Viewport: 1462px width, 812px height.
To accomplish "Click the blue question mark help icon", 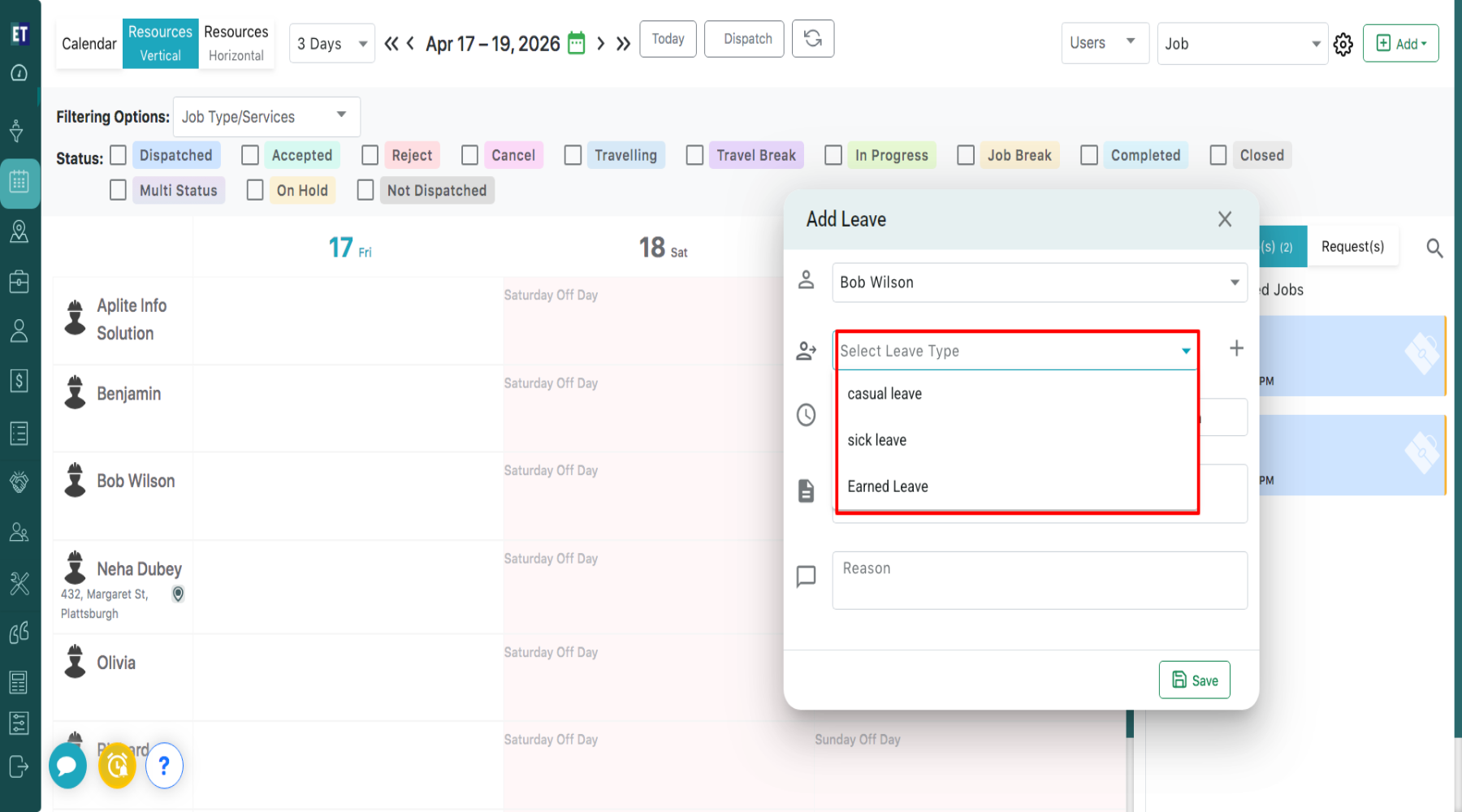I will [164, 766].
